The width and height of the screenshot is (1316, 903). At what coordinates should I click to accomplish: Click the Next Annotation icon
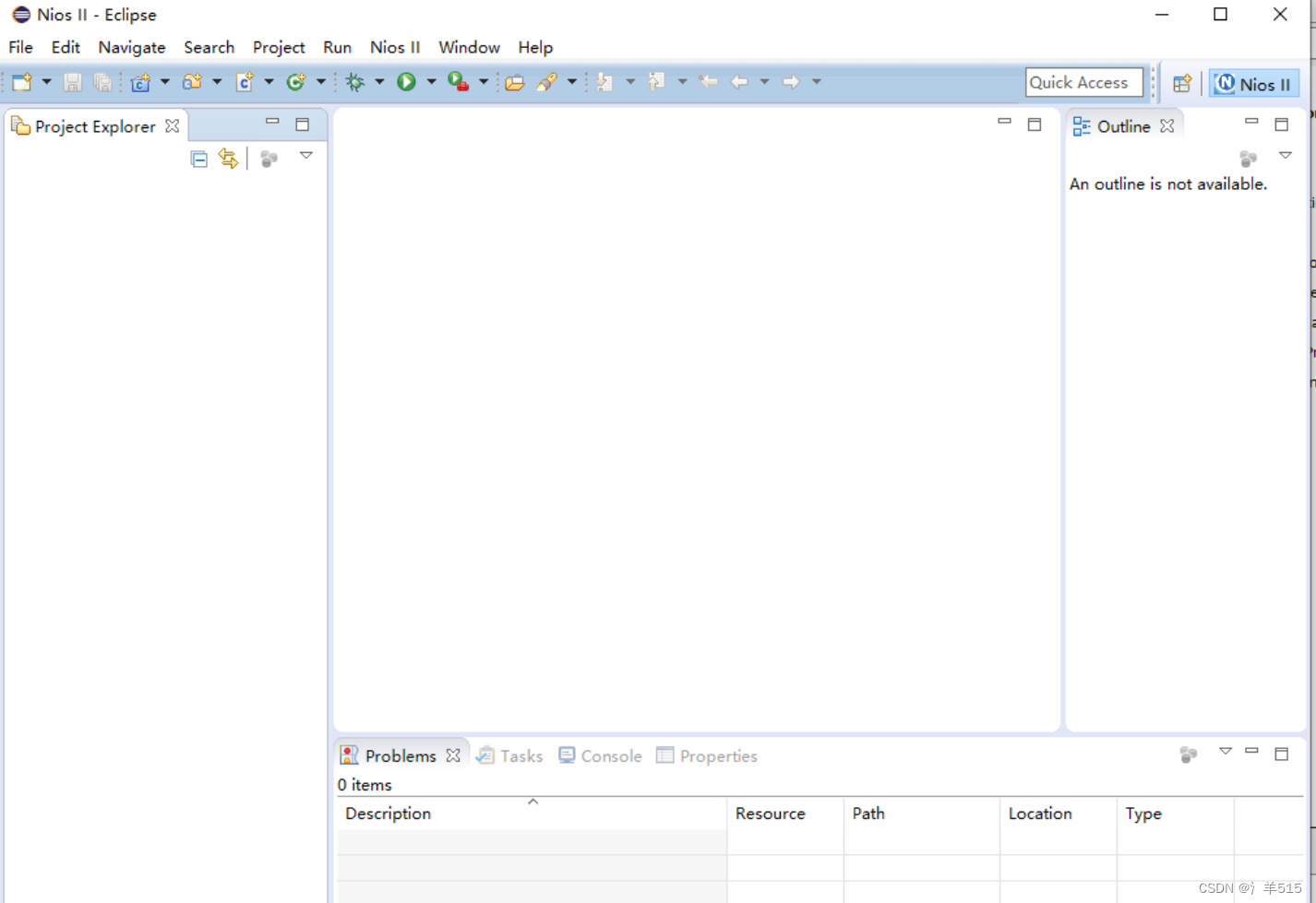(x=604, y=82)
